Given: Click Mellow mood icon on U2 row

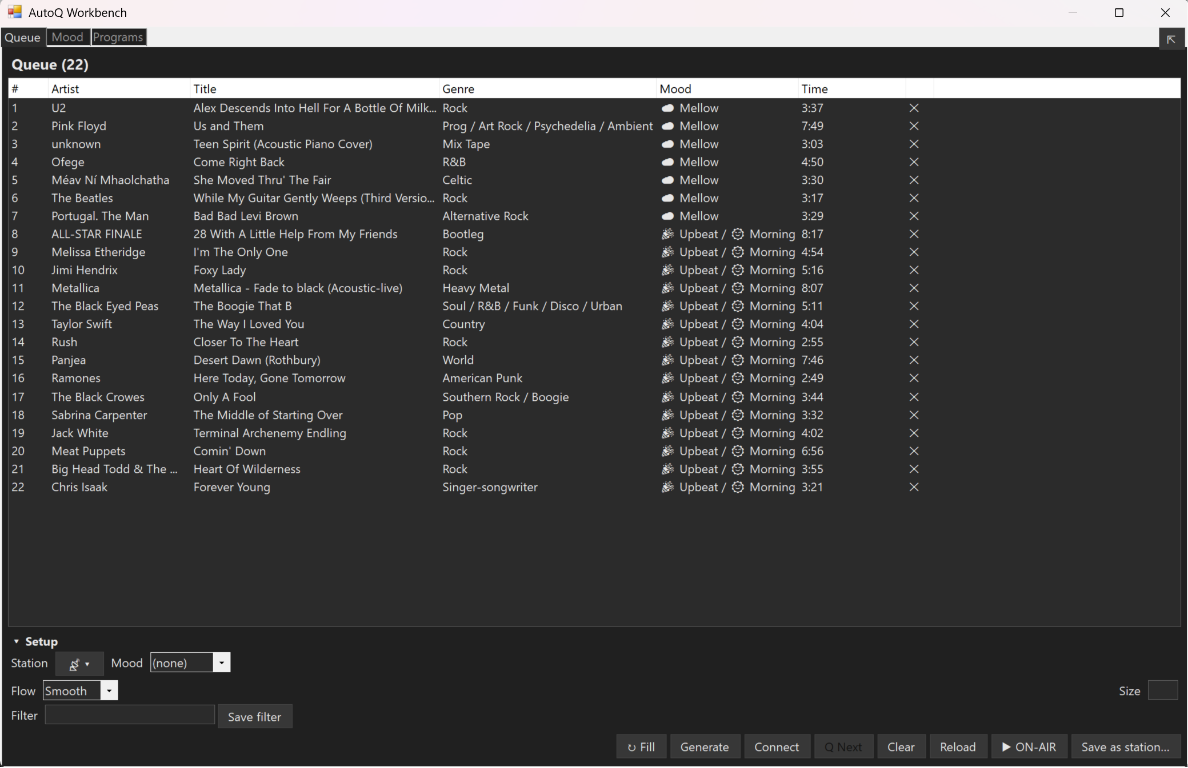Looking at the screenshot, I should (x=667, y=108).
